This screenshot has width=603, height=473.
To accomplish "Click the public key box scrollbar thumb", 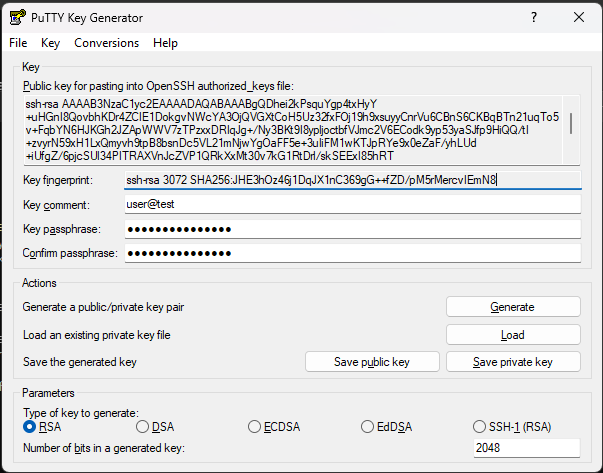I will tap(571, 123).
